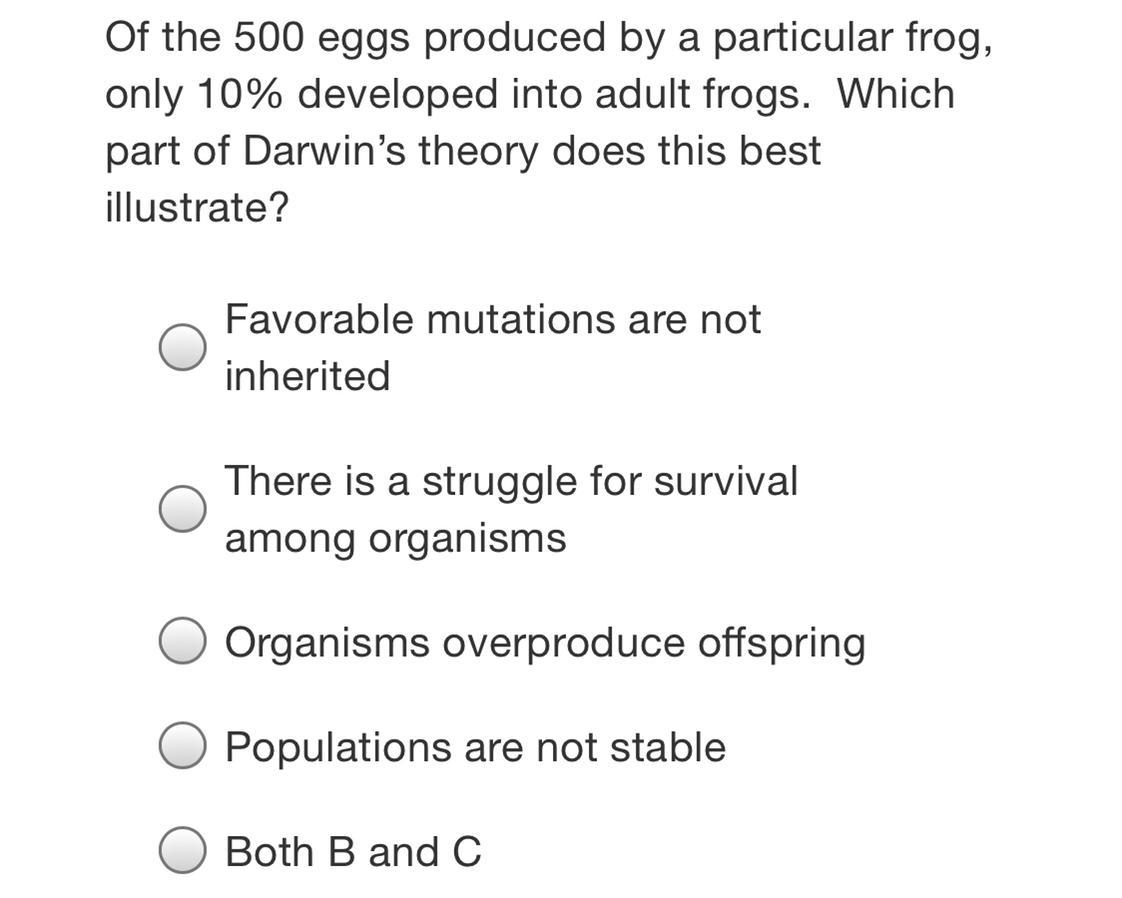The width and height of the screenshot is (1122, 898).
Task: Click the word 'illustrate?' in the question
Action: [197, 208]
